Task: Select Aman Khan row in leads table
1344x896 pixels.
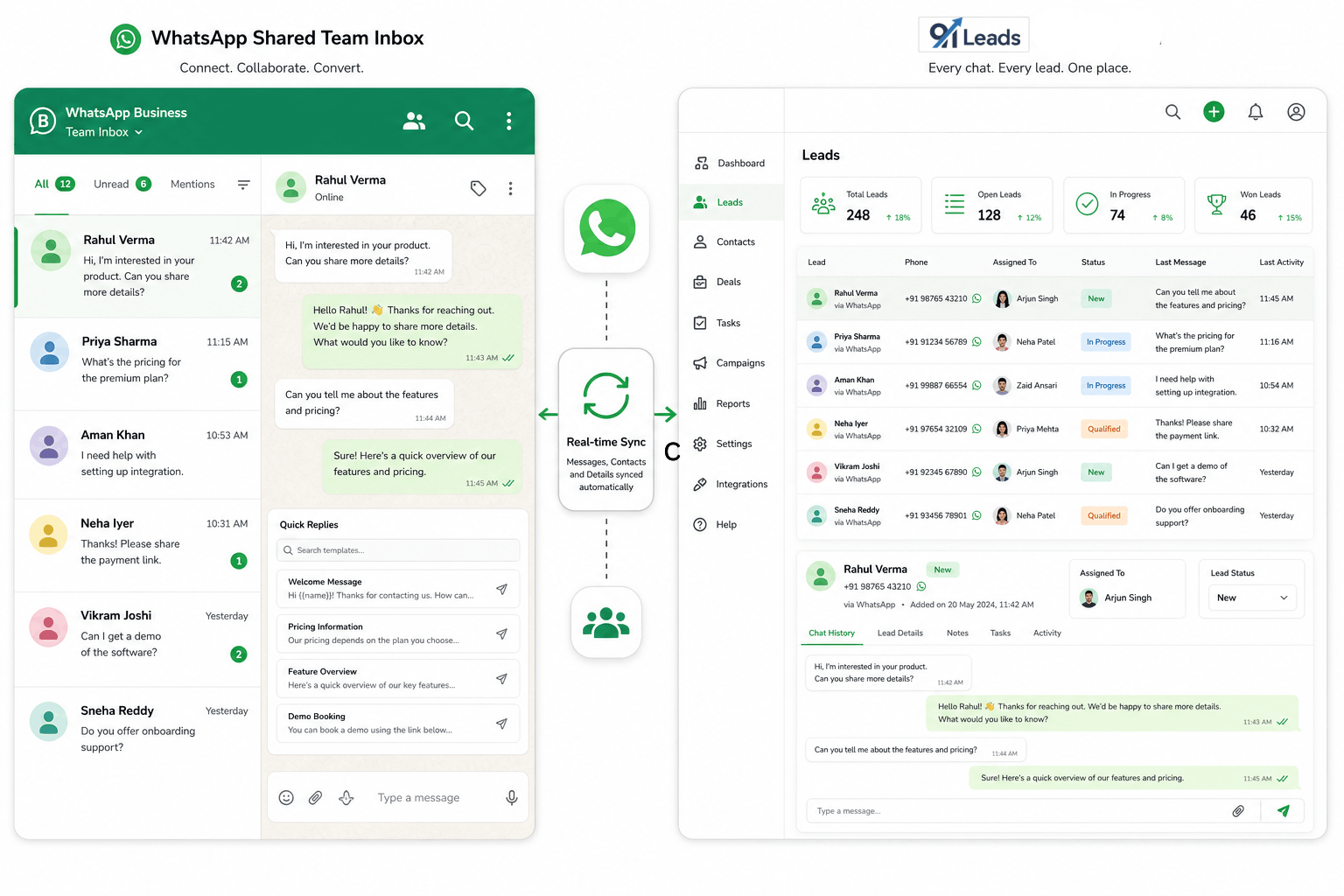Action: pos(1055,386)
